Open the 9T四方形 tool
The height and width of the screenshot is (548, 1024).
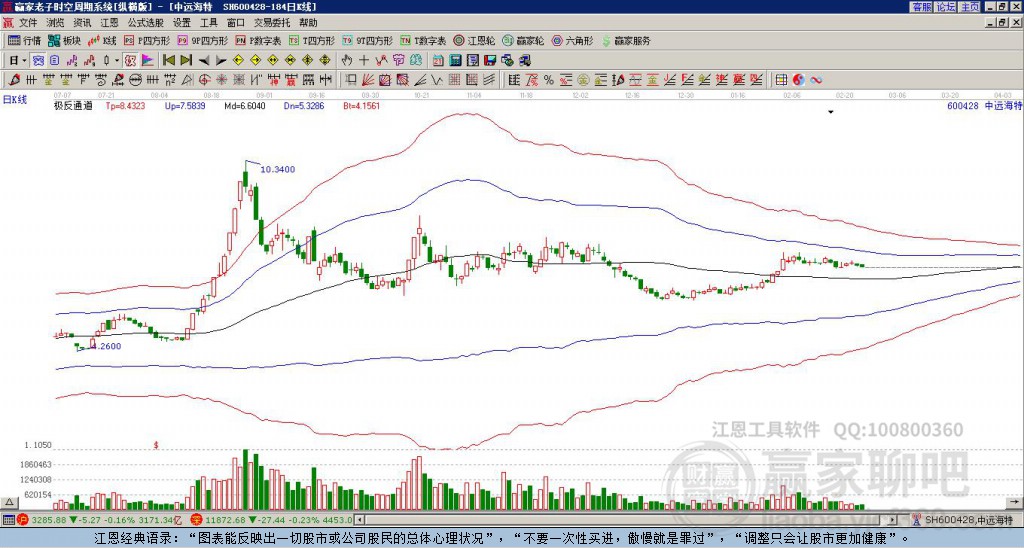tap(368, 40)
